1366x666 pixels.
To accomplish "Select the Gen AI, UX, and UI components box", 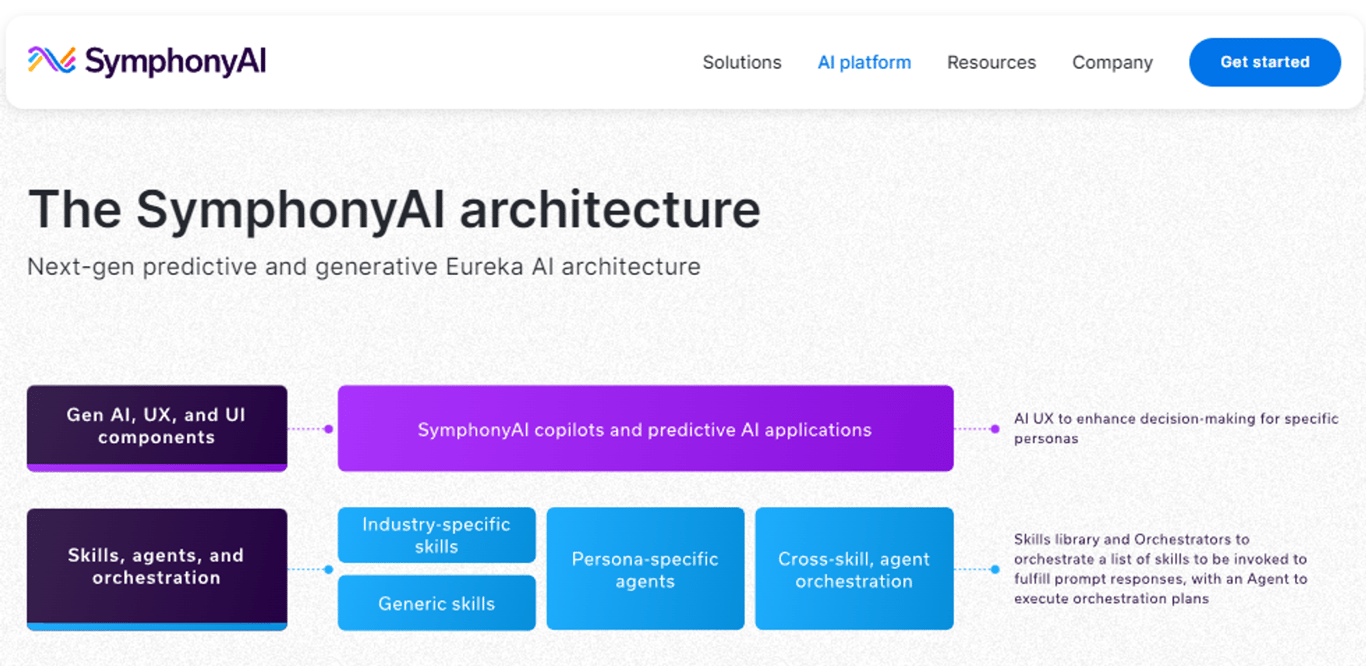I will 157,428.
